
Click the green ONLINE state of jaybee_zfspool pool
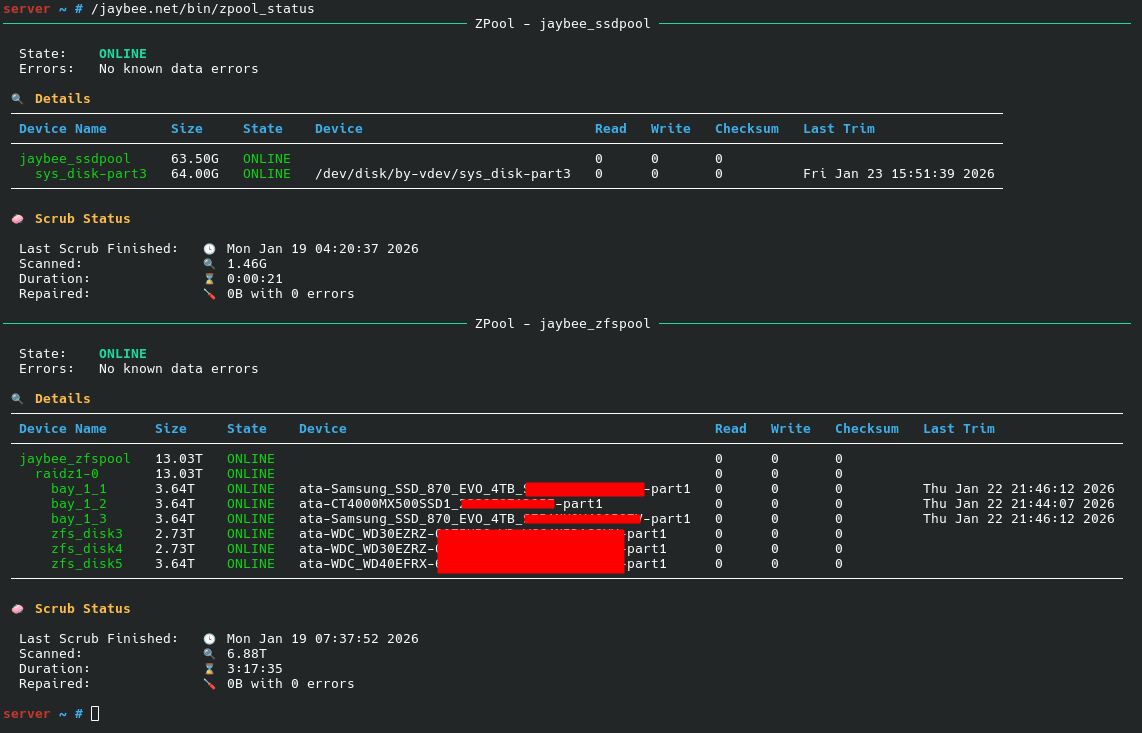click(x=251, y=458)
